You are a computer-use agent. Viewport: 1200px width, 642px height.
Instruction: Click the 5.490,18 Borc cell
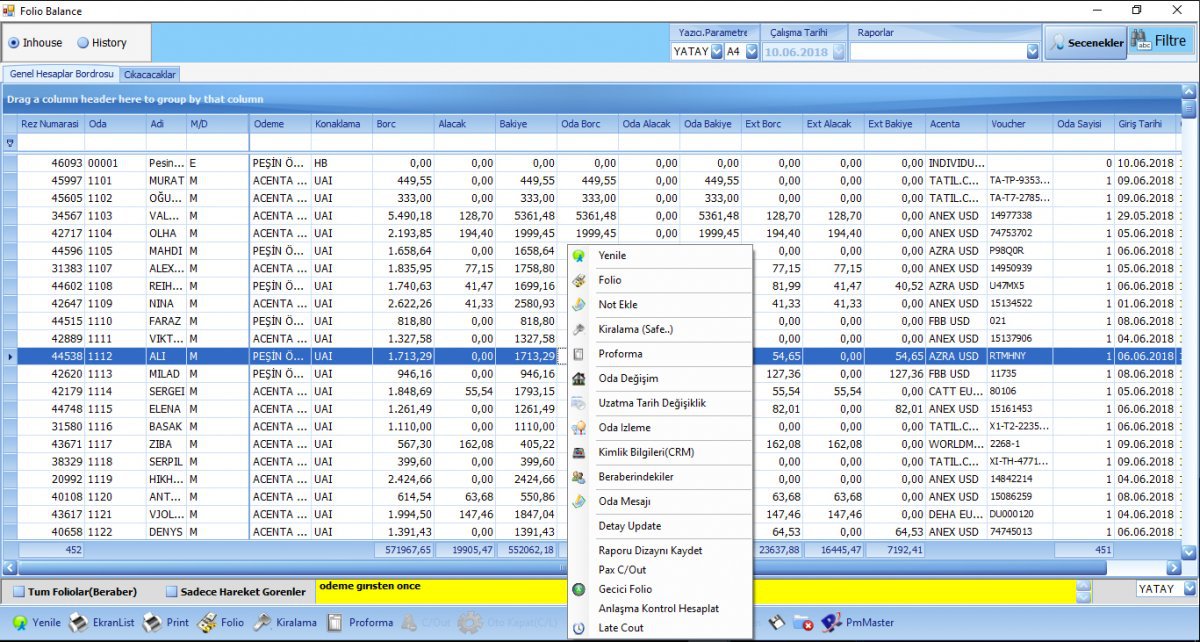tap(403, 216)
